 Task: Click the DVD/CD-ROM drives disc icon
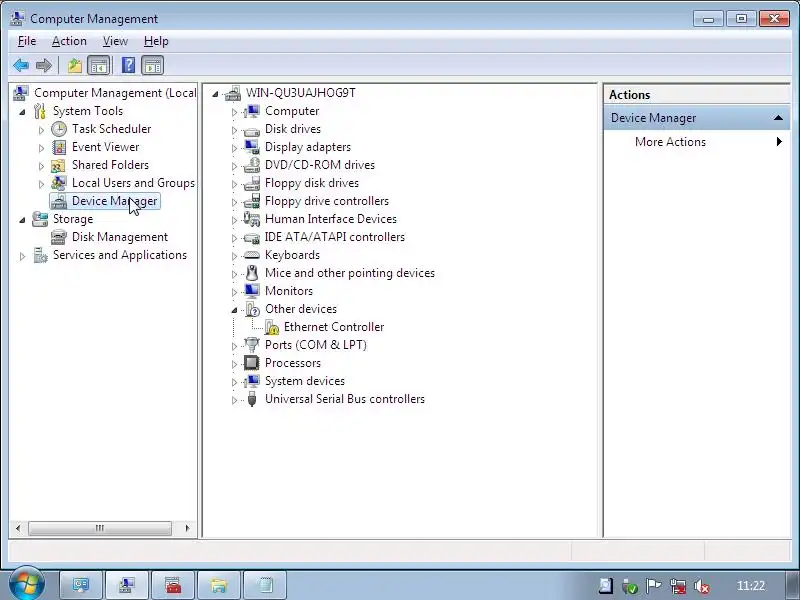252,165
